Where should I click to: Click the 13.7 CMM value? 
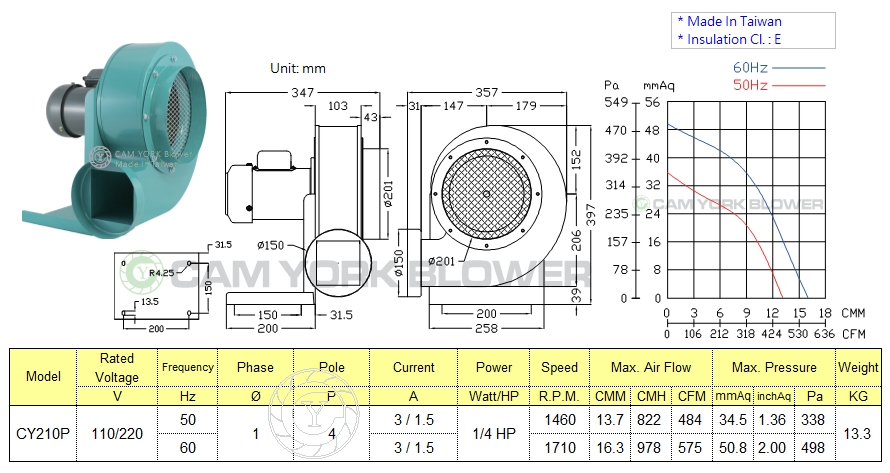point(610,420)
